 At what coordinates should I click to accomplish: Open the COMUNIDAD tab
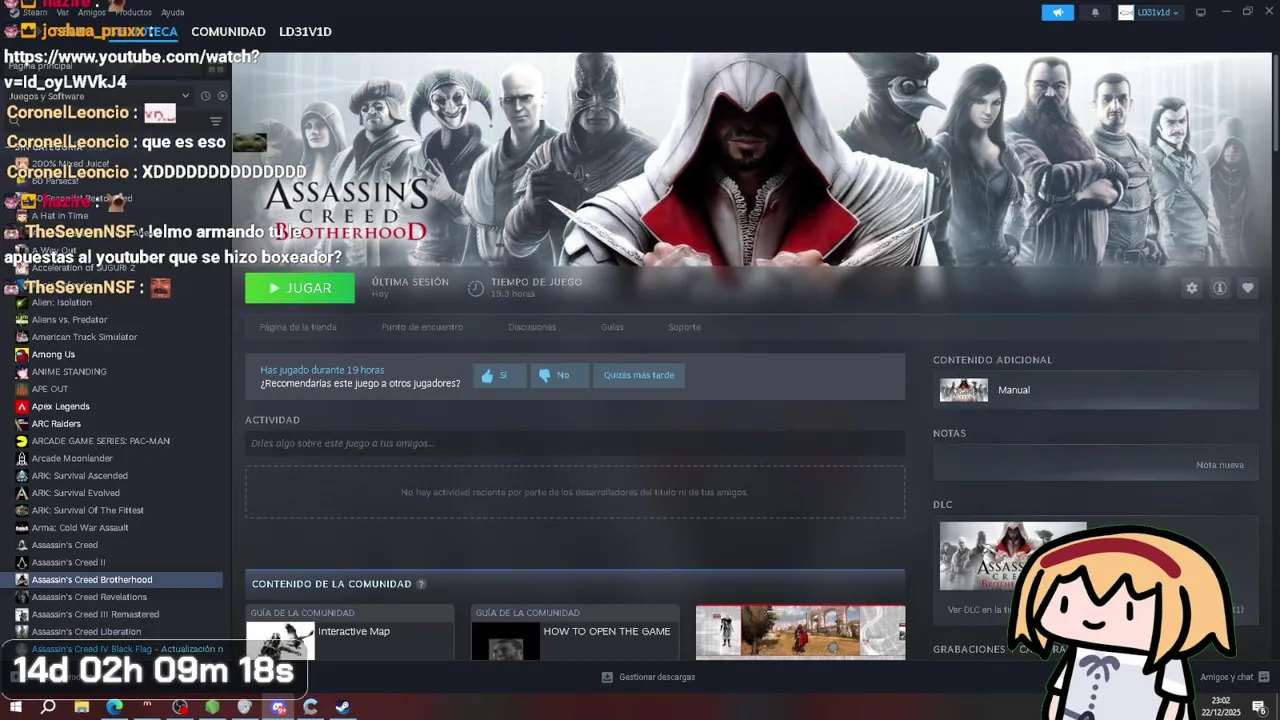[228, 32]
